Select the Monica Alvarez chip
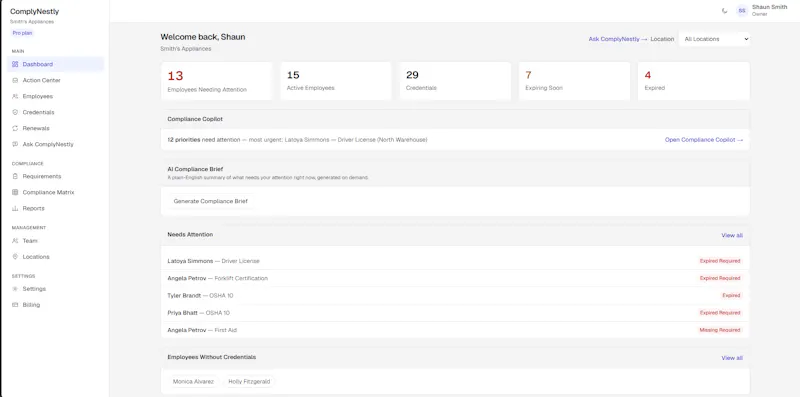The image size is (800, 397). click(x=193, y=381)
